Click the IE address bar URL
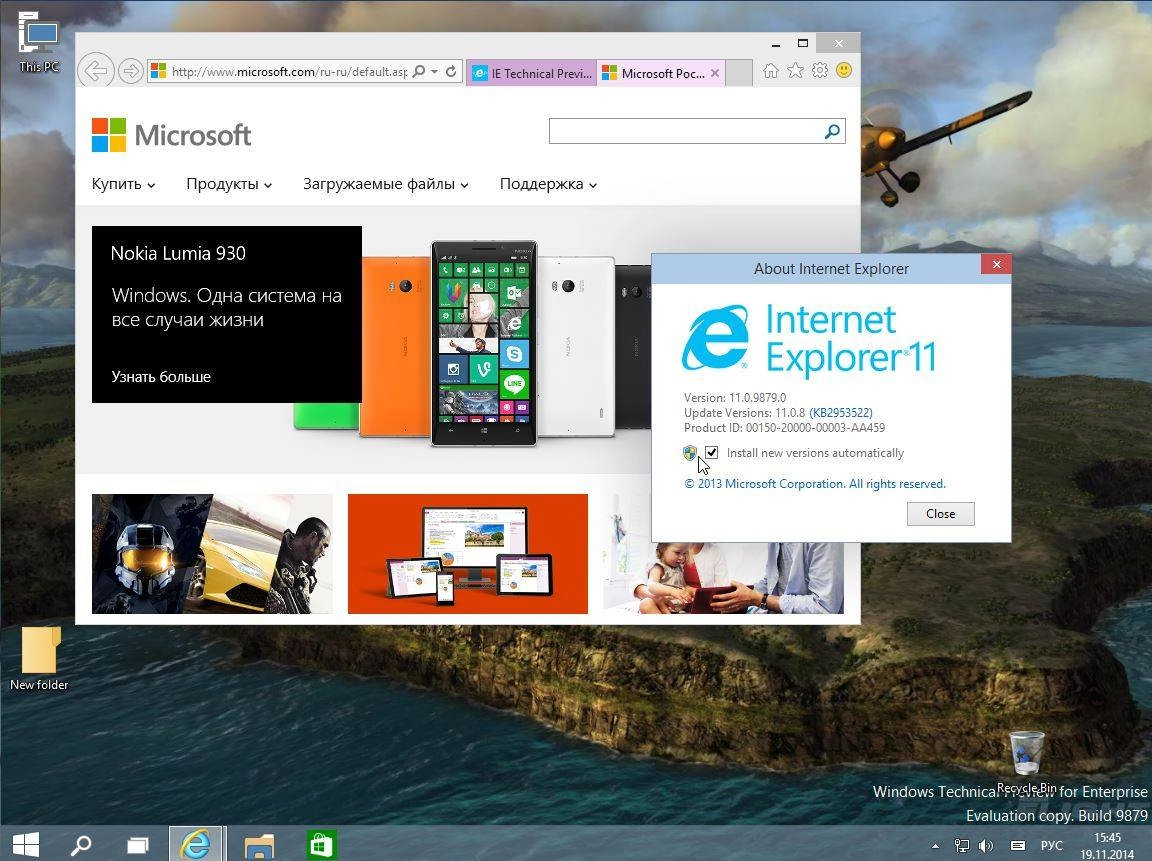1152x861 pixels. [289, 71]
